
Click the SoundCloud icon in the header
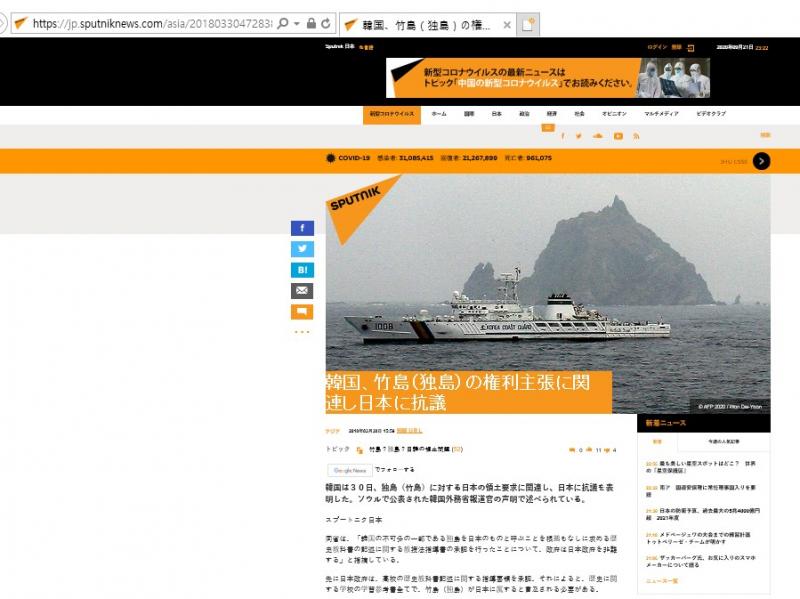[x=598, y=136]
